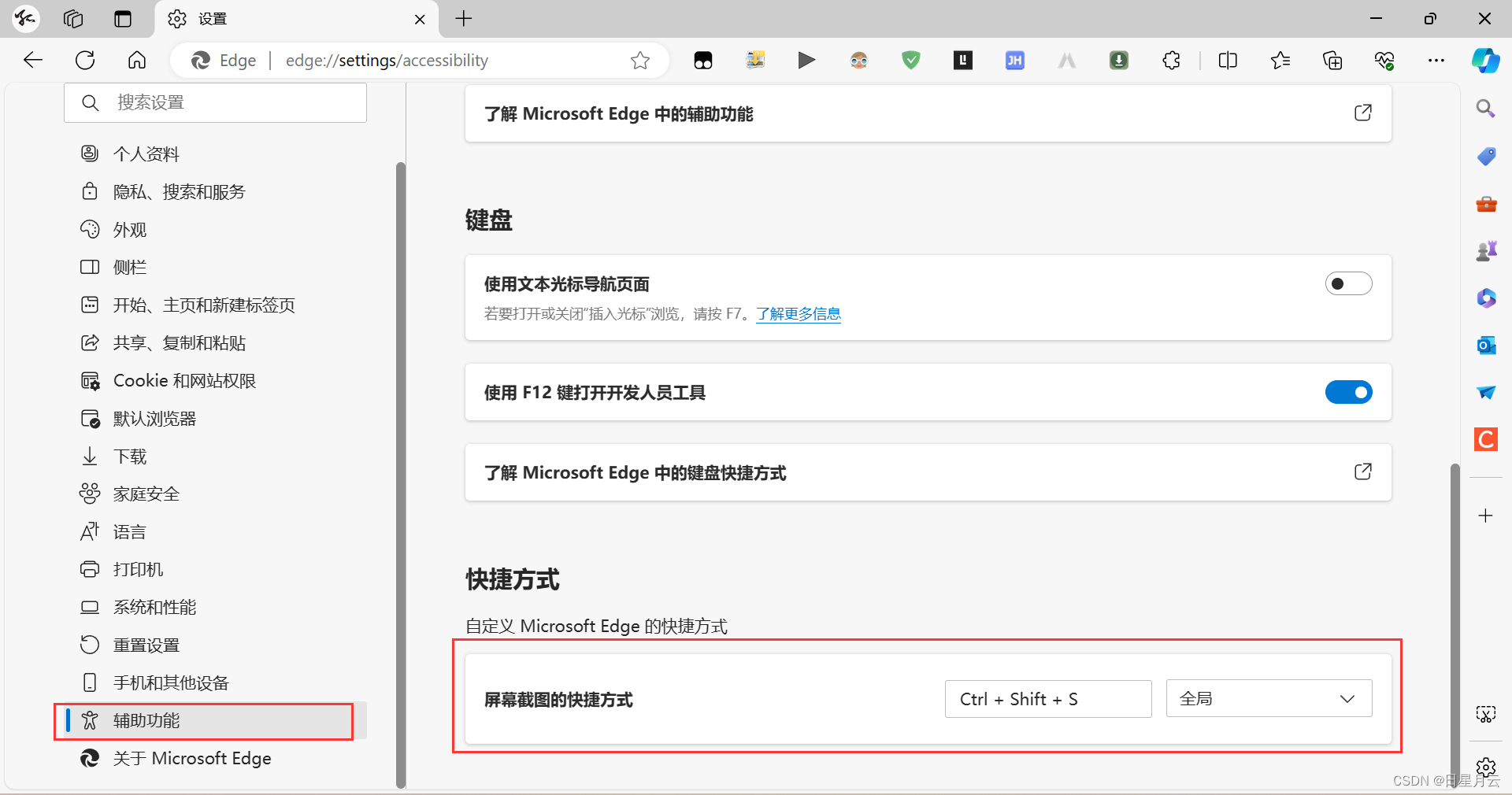1512x795 pixels.
Task: Click the settings menu vertical scrollbar
Action: [x=400, y=475]
